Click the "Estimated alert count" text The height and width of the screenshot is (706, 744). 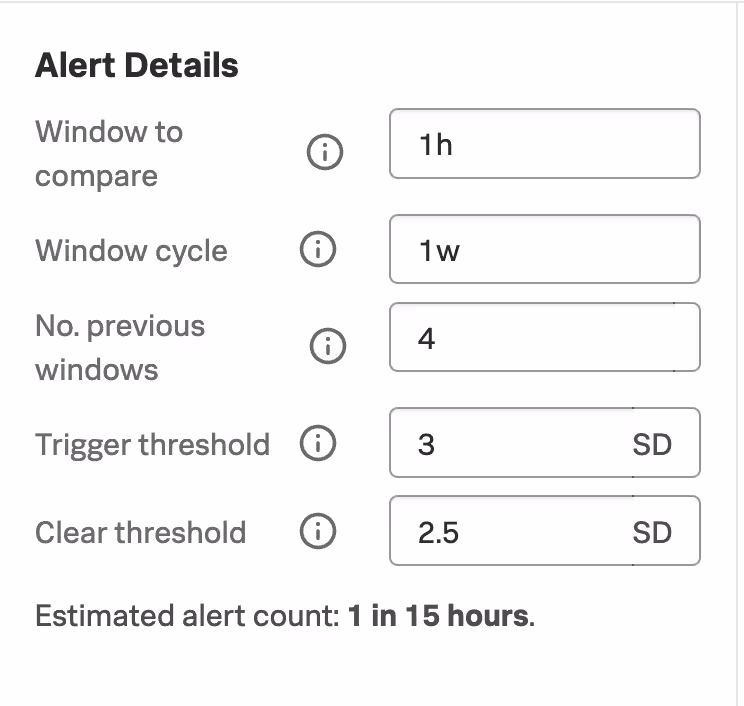pyautogui.click(x=188, y=615)
